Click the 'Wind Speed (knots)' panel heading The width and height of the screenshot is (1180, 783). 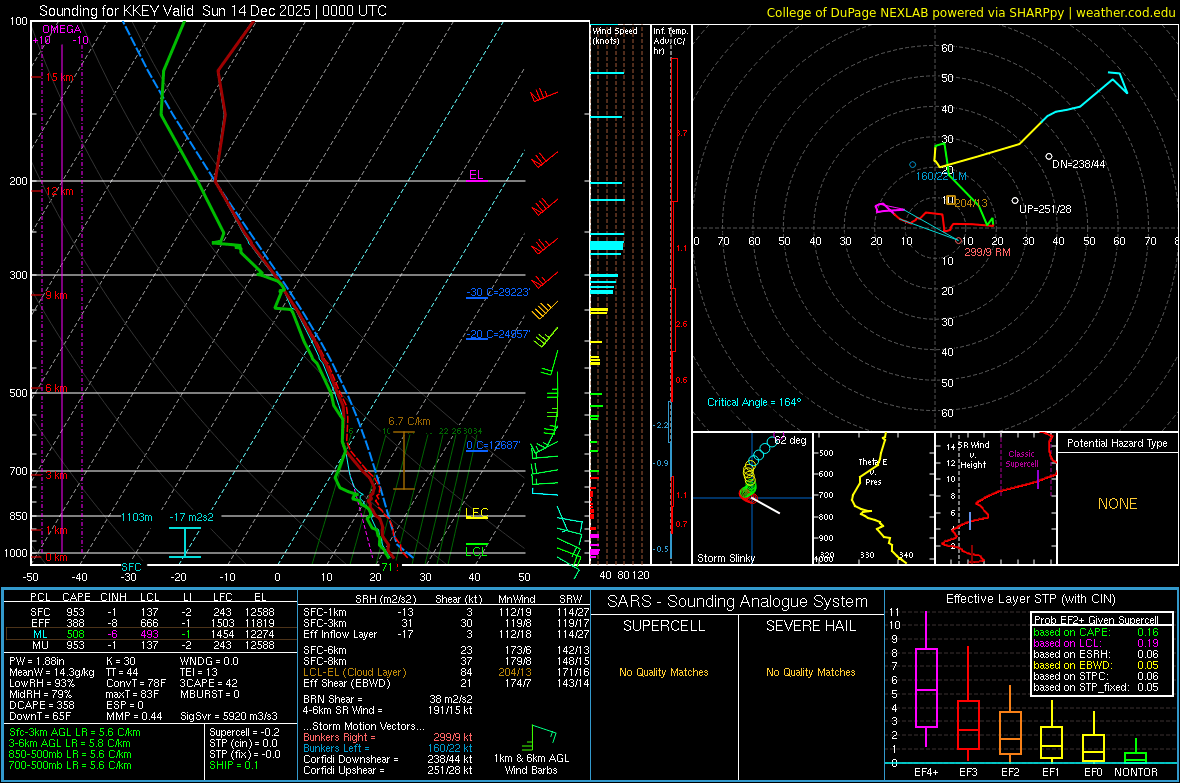pyautogui.click(x=614, y=36)
